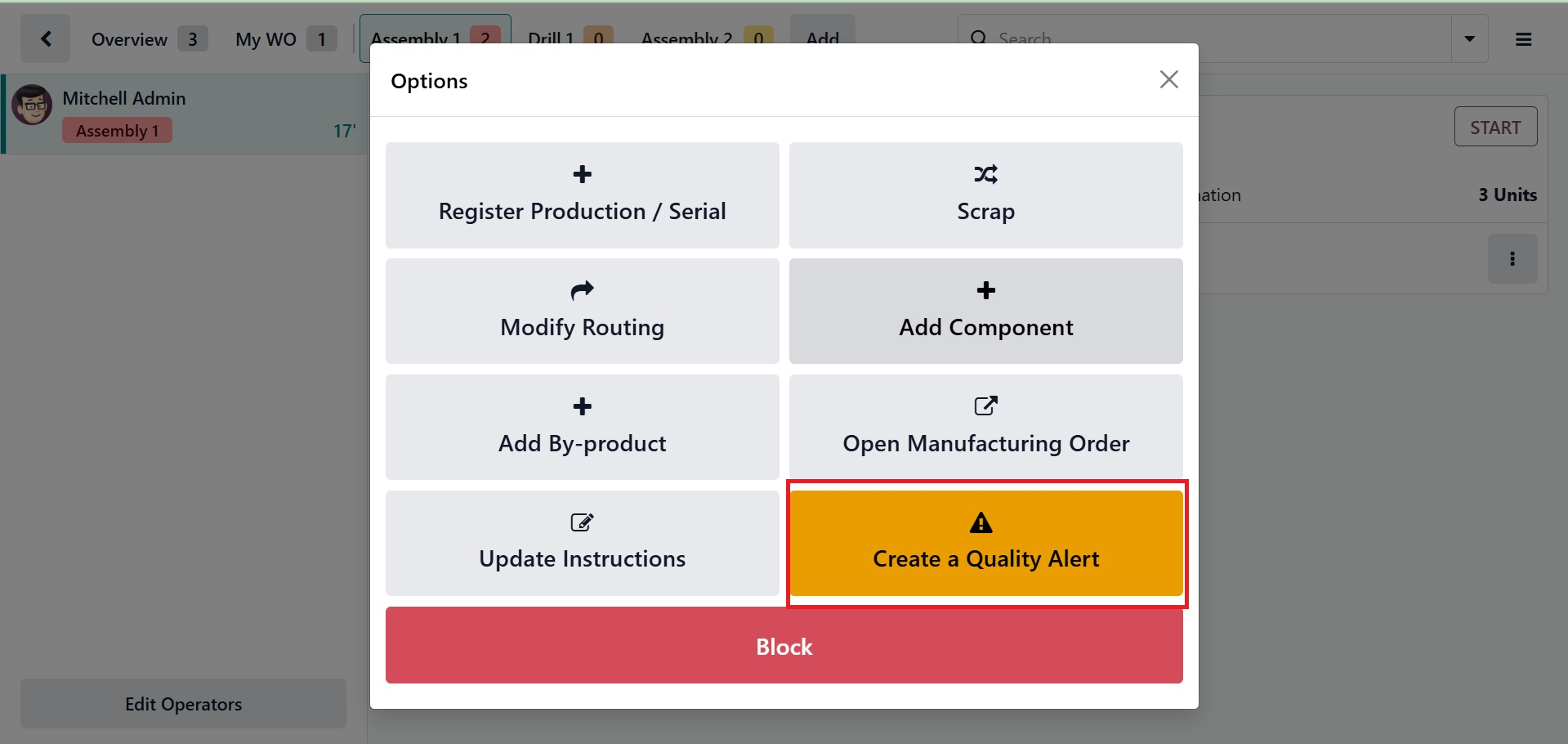Click the 17' timer value
Screen dimensions: 1568x744
(x=344, y=131)
